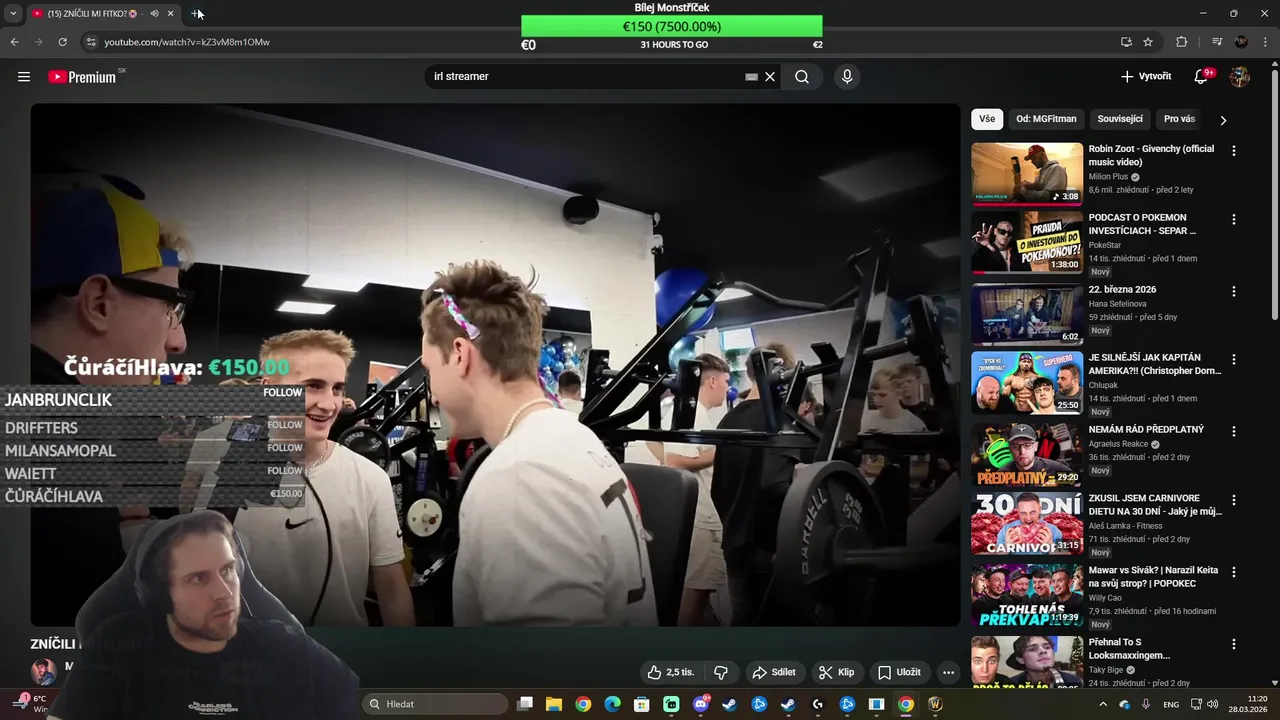Click the search magnifier button
Screen dimensions: 1280x720
(802, 77)
